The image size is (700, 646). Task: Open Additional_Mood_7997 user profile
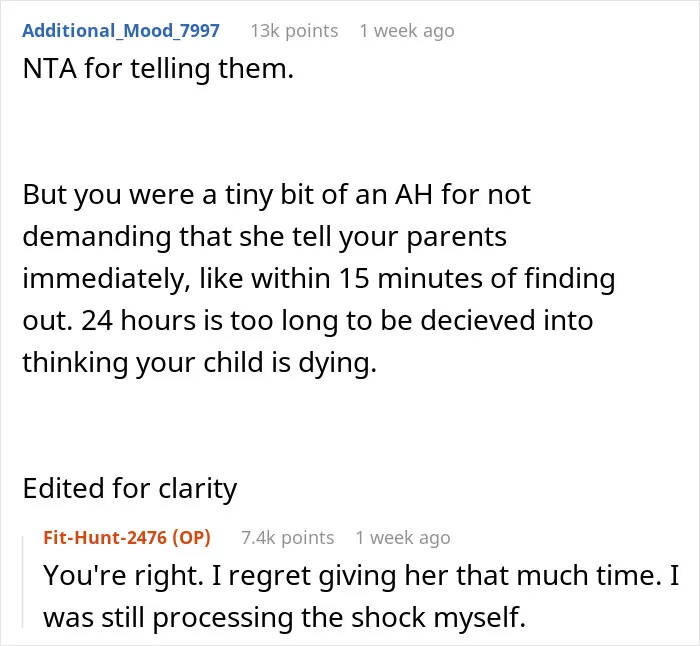coord(121,31)
